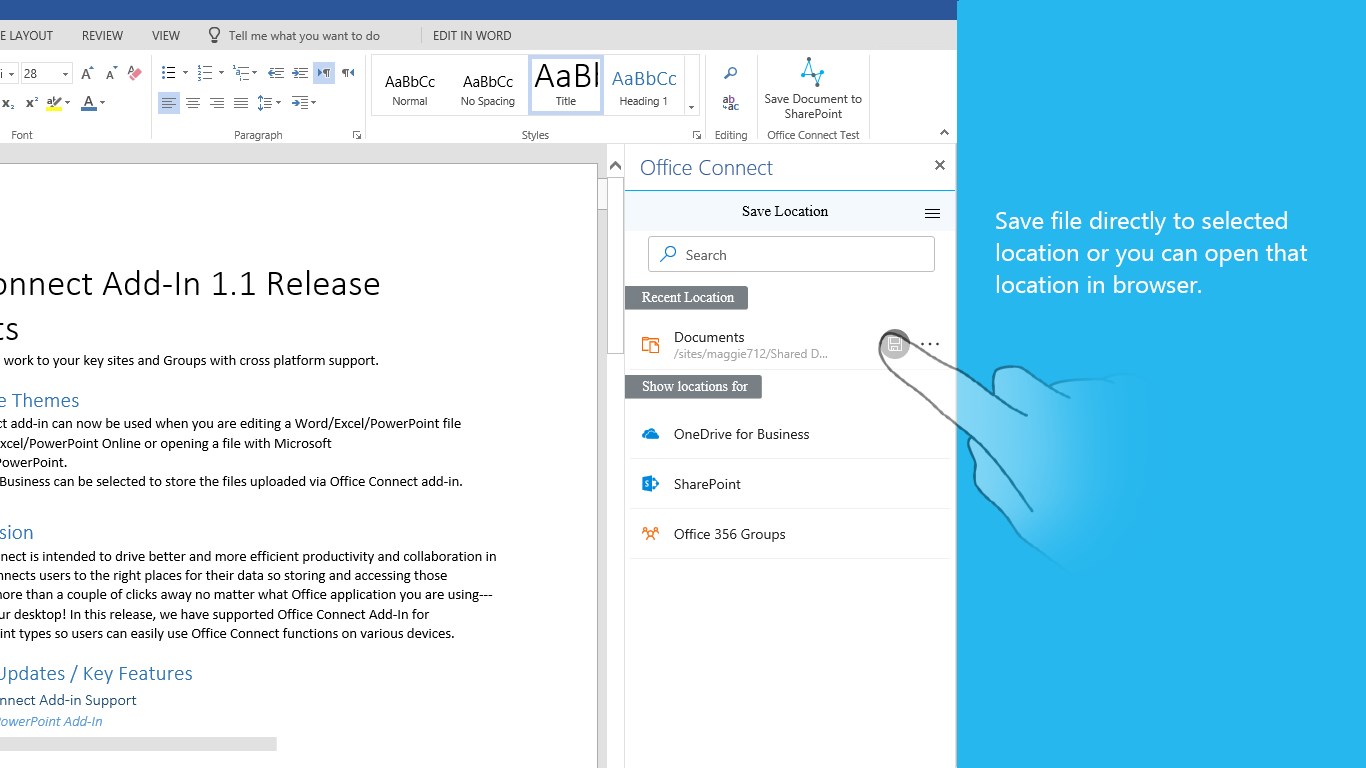Open the Styles pane launcher
Screen dimensions: 1366x768
[697, 135]
